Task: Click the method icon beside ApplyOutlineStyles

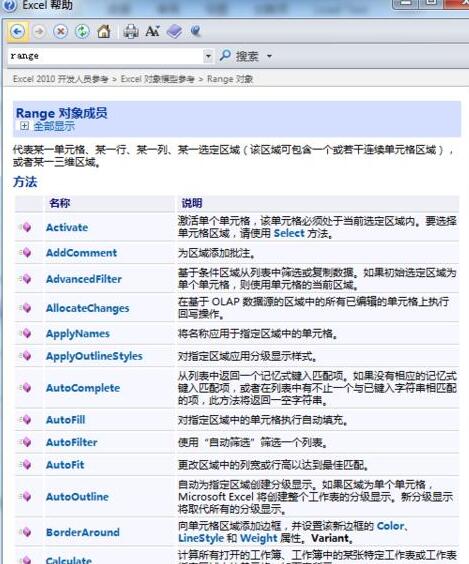Action: coord(26,356)
